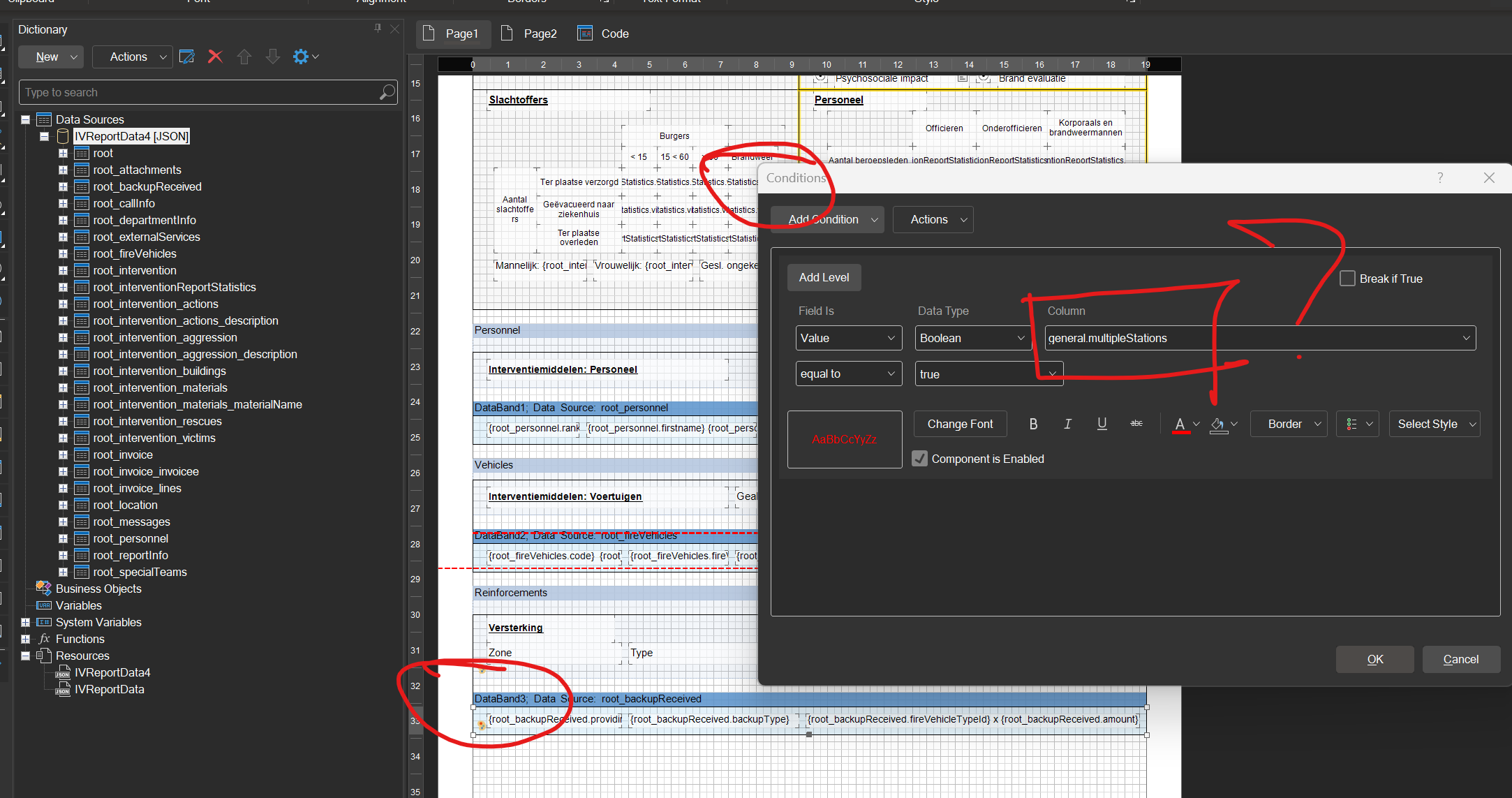This screenshot has width=1512, height=798.
Task: Click the fill bucket back color icon
Action: click(1218, 424)
